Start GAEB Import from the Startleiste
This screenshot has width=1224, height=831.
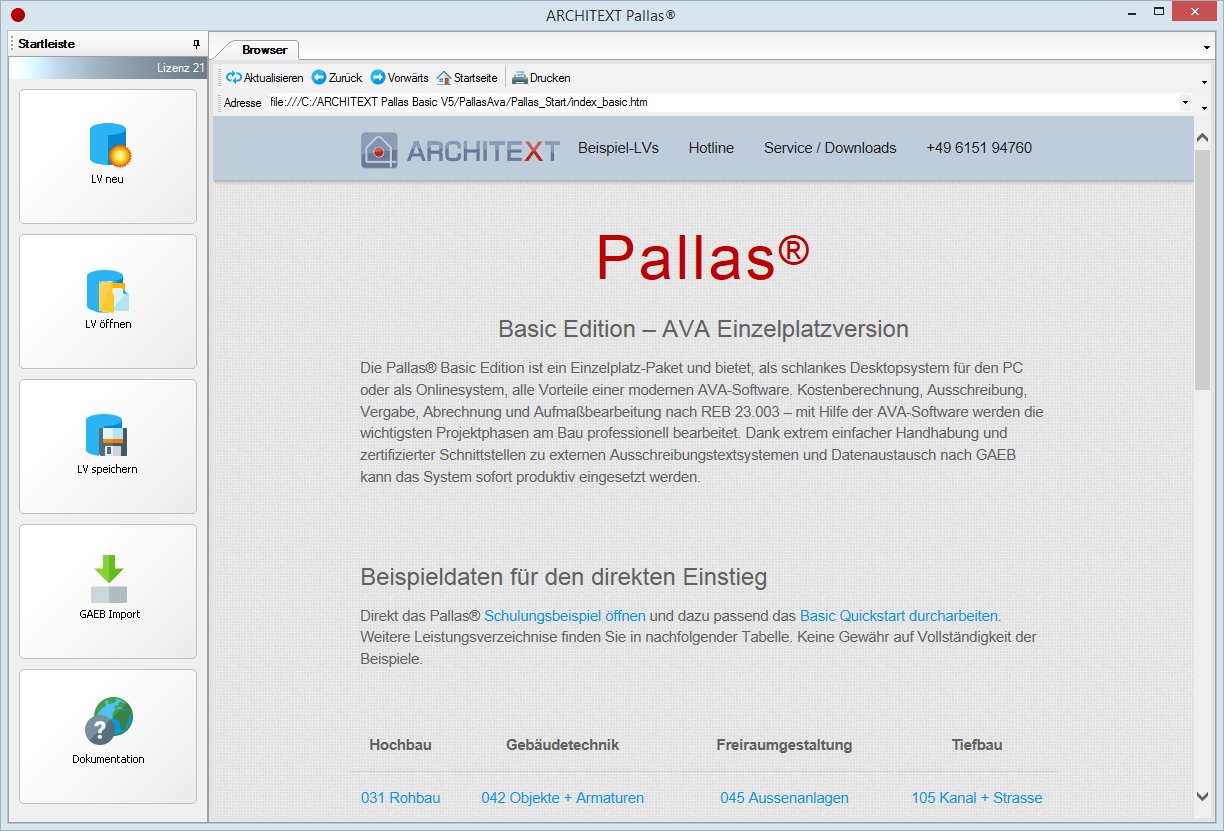[108, 591]
